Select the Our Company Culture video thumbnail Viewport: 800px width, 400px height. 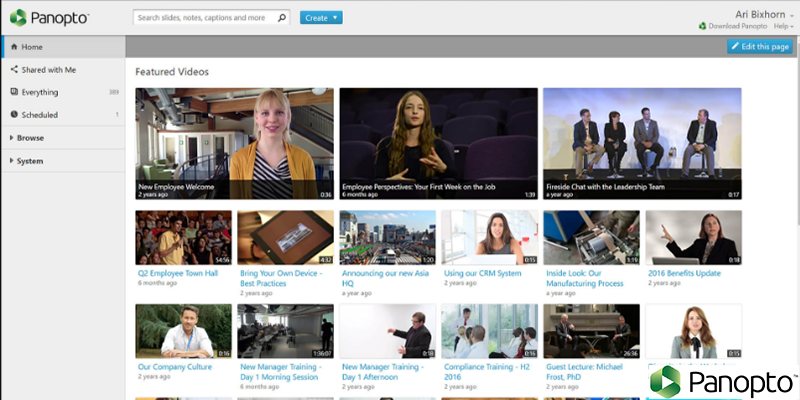[x=183, y=331]
